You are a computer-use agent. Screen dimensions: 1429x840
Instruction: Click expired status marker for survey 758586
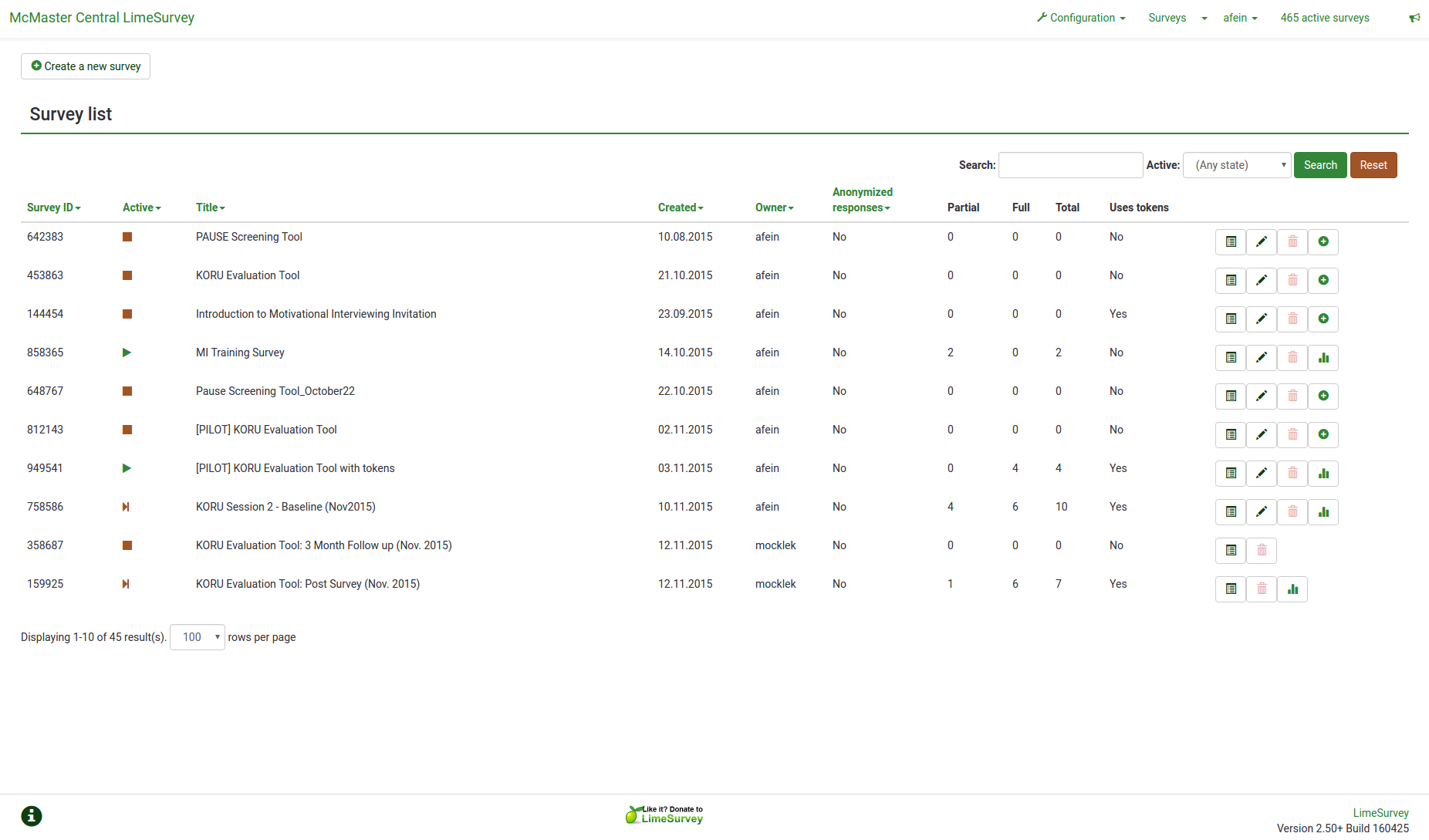126,507
